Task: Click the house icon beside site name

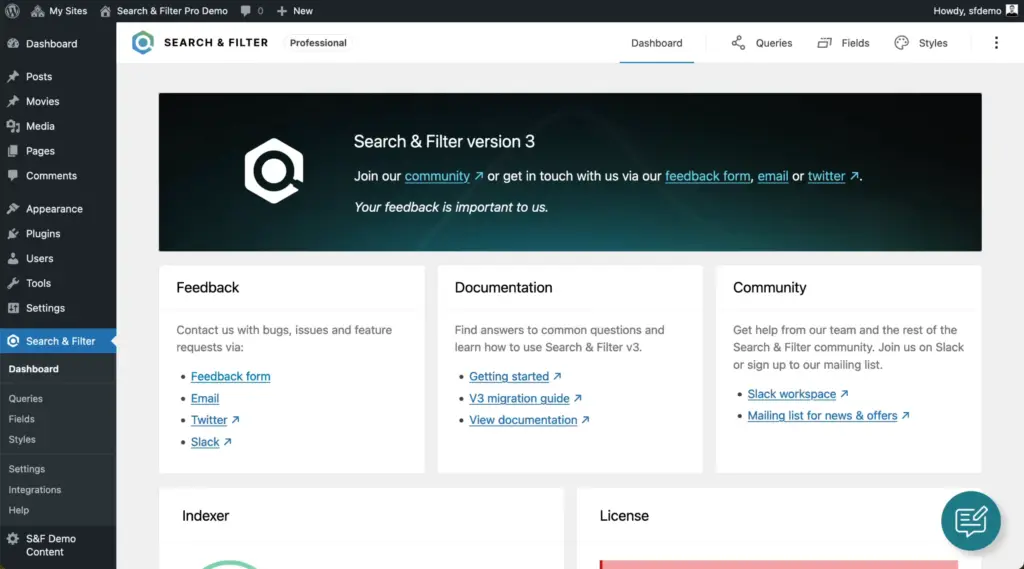Action: (x=105, y=10)
